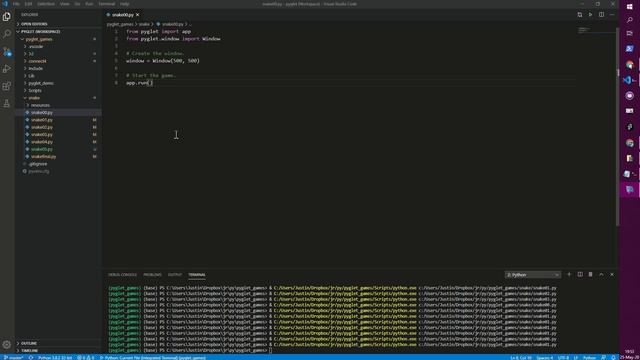Close the snake00.py editor tab
This screenshot has width=640, height=360.
(138, 15)
